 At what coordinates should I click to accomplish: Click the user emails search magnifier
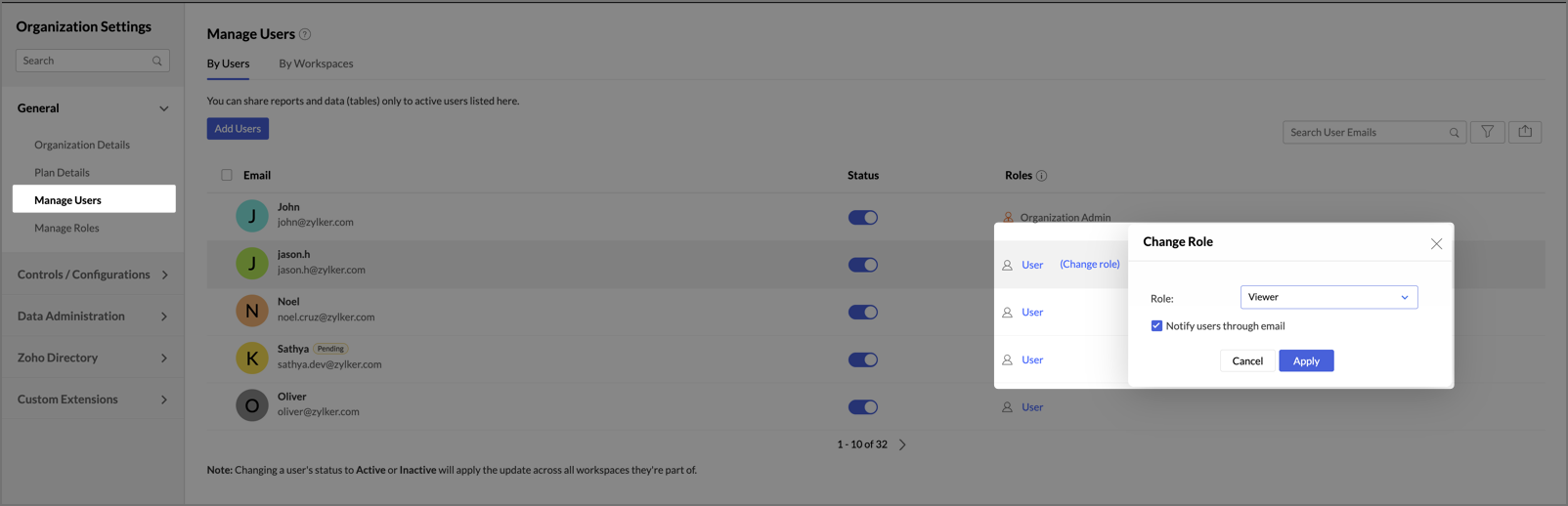coord(1454,133)
